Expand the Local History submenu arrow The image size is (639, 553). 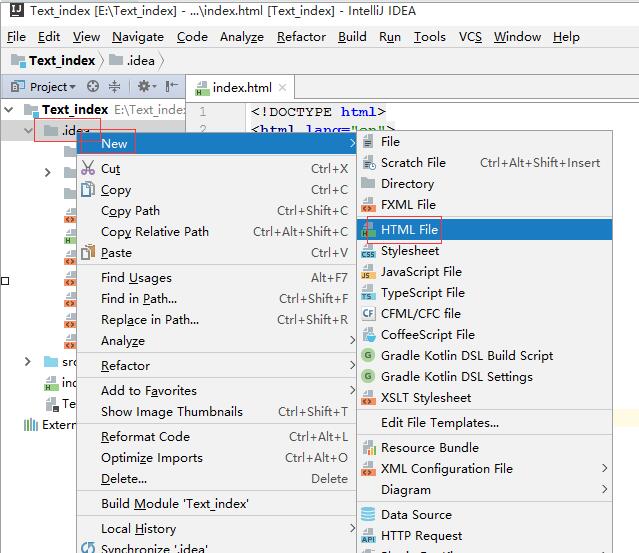click(x=352, y=528)
